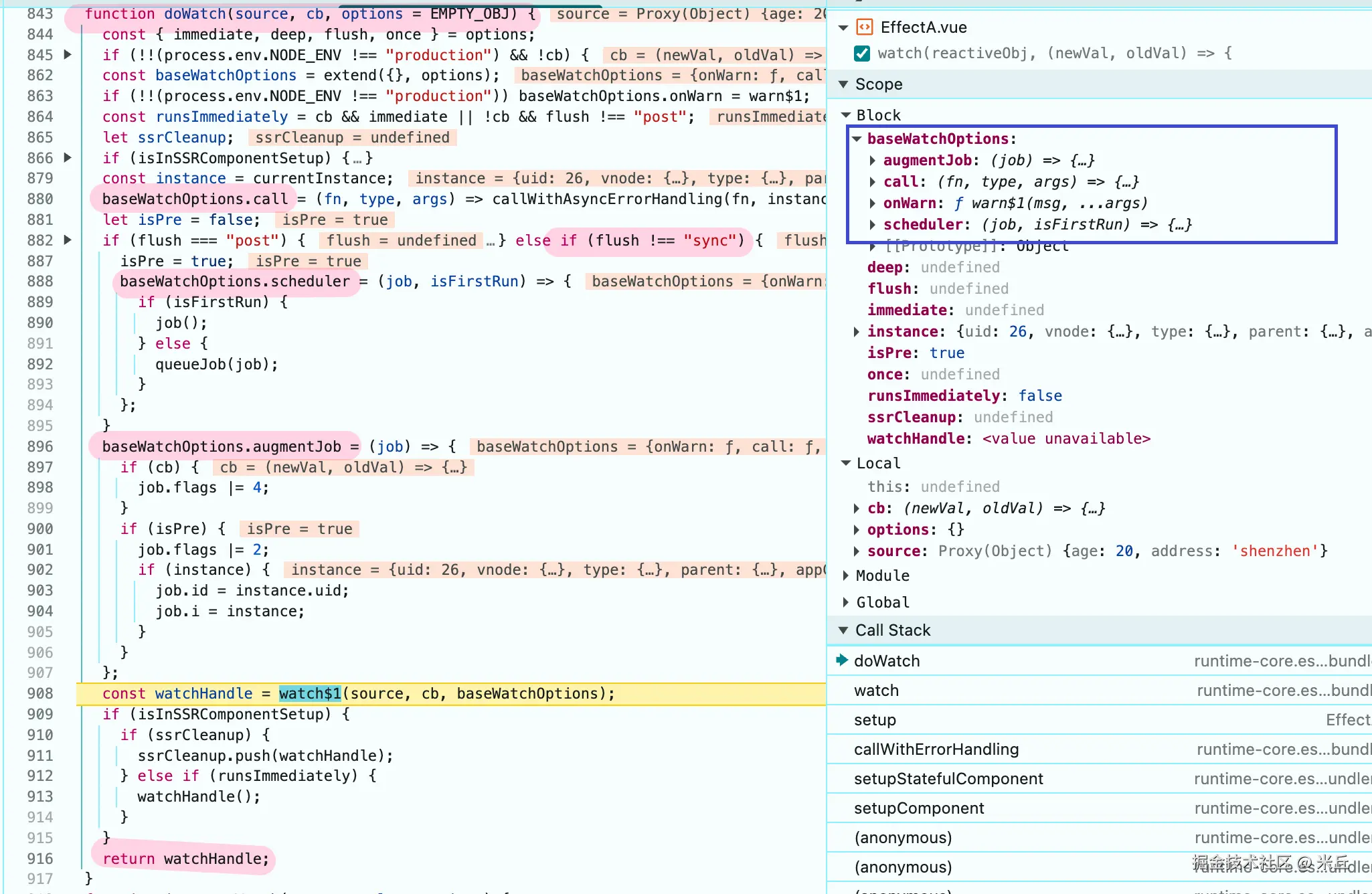Screen dimensions: 1372x894
Task: Click the 'isPre: true' scope entry
Action: click(x=916, y=353)
